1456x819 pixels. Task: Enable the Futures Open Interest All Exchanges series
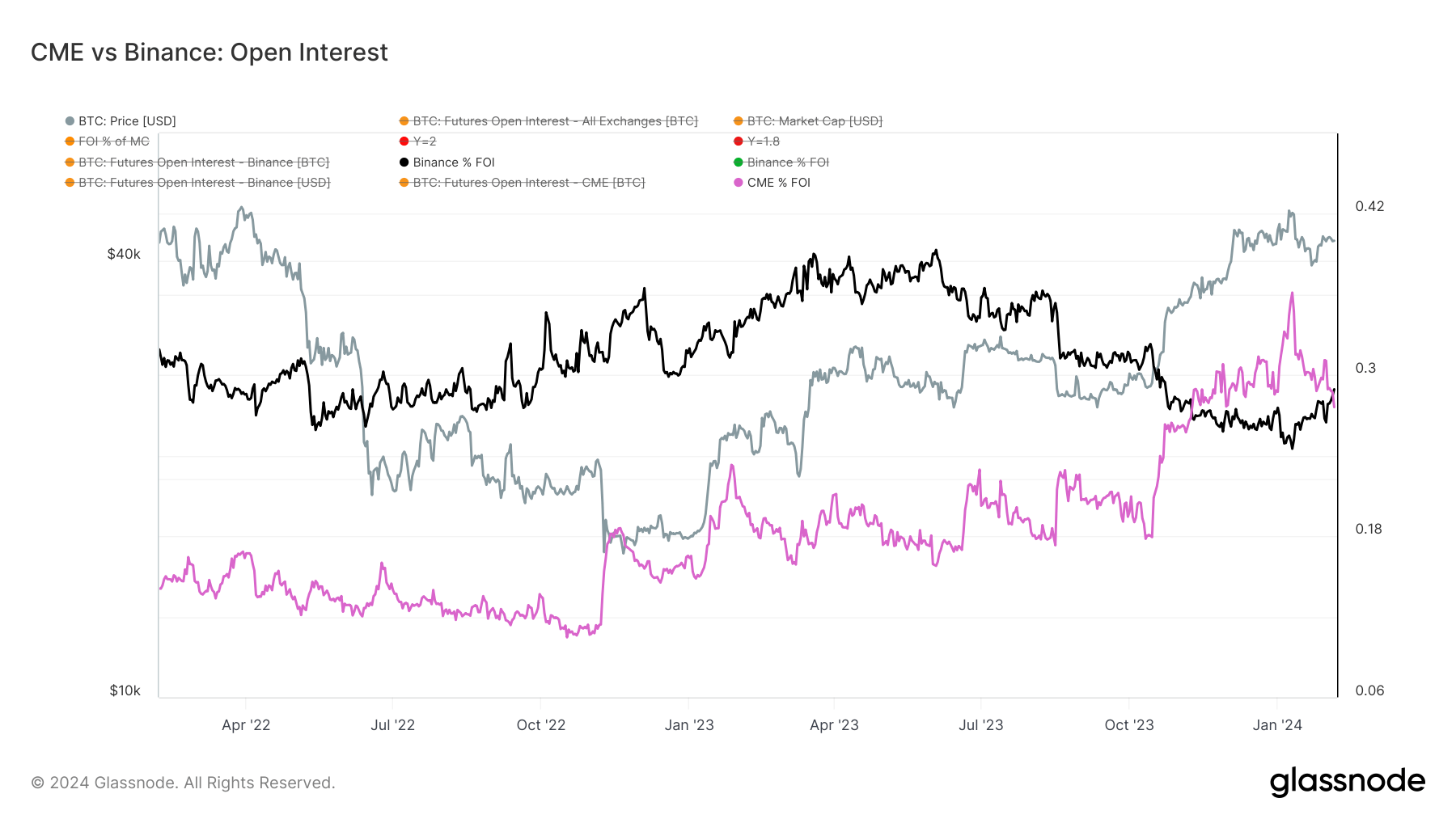(555, 121)
